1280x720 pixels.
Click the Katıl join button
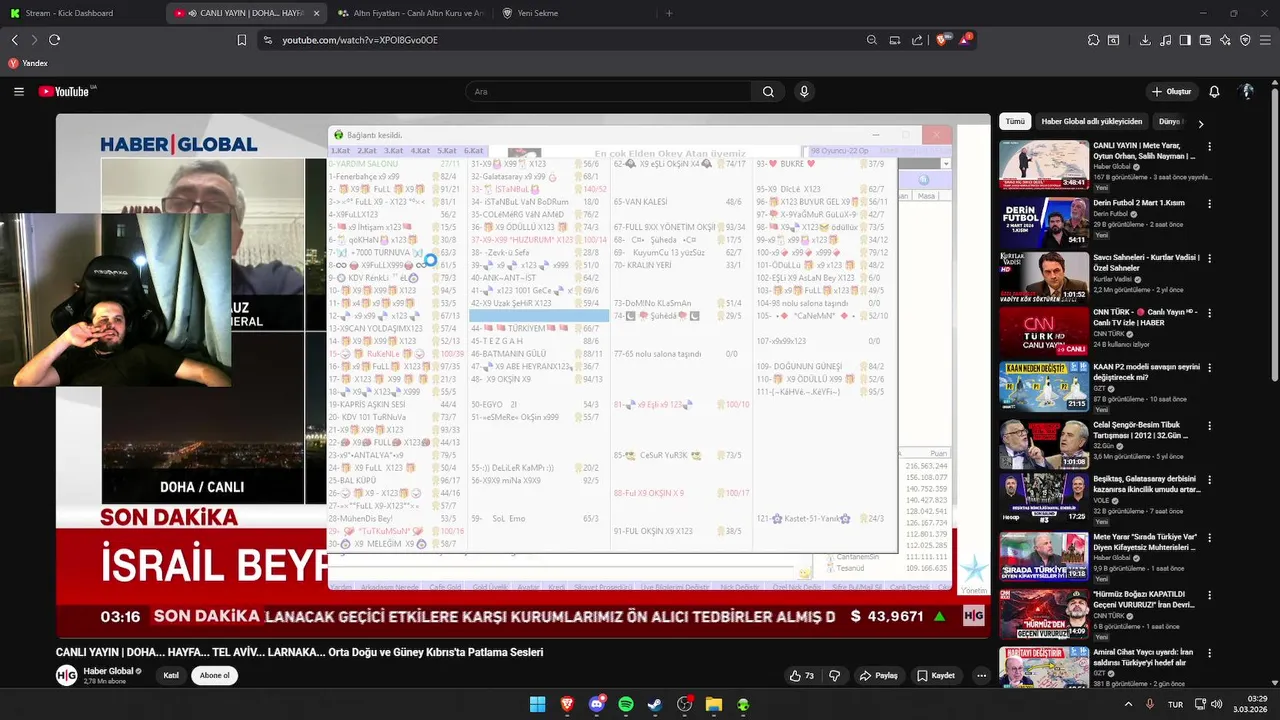tap(171, 675)
